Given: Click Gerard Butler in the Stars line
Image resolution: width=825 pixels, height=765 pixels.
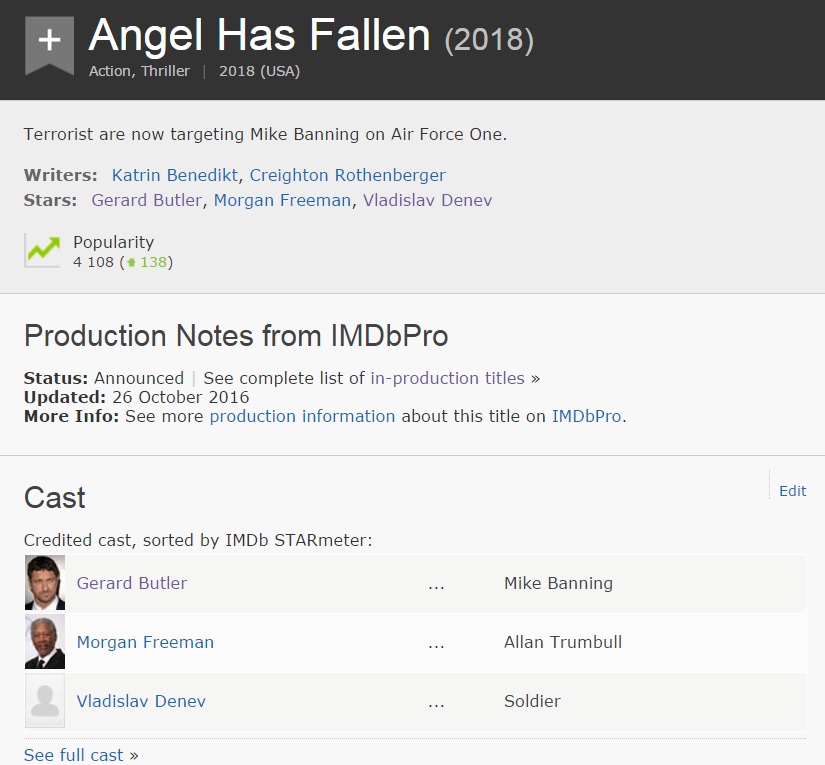Looking at the screenshot, I should point(146,200).
